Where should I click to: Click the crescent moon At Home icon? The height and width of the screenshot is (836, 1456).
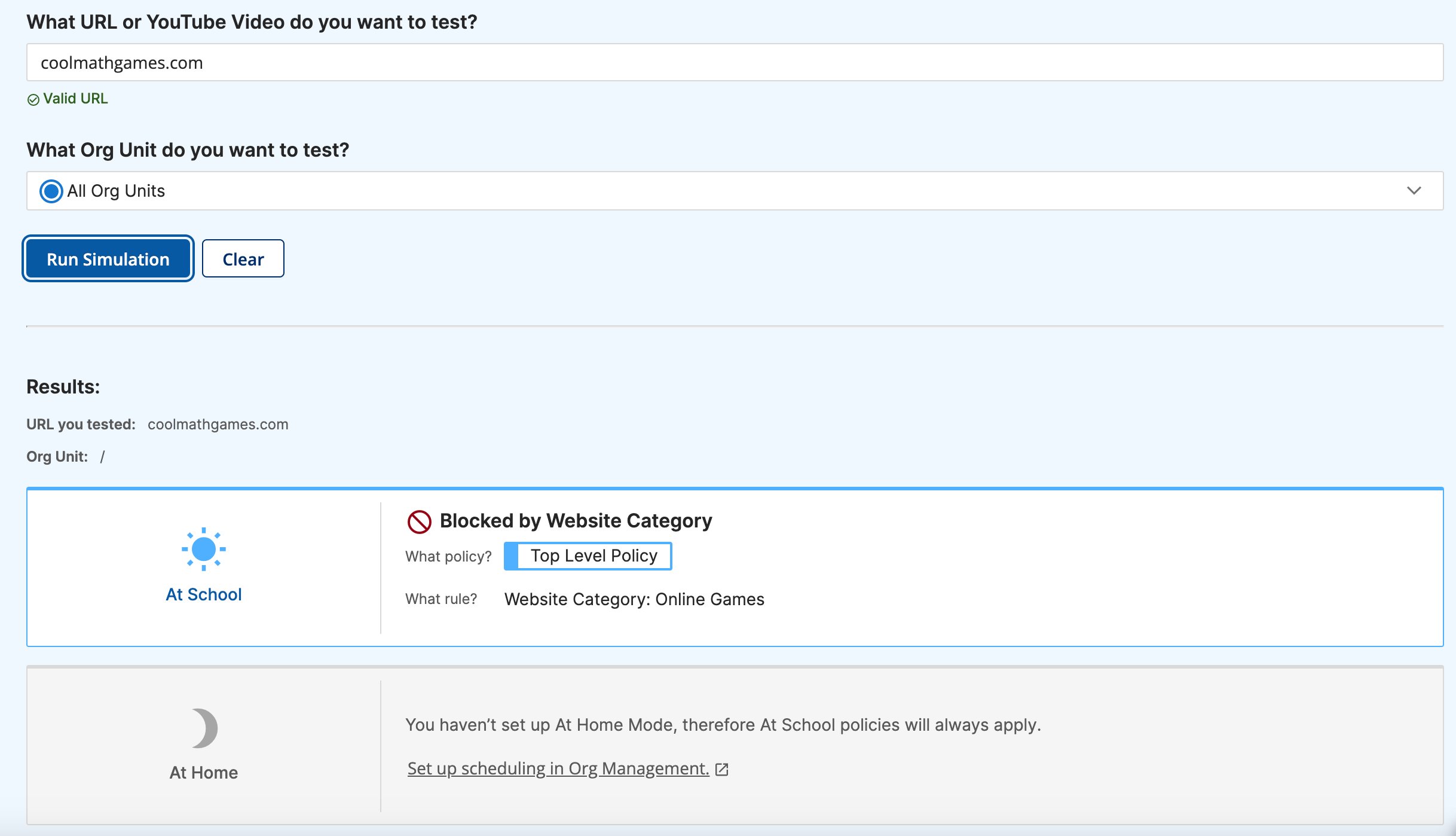tap(204, 728)
